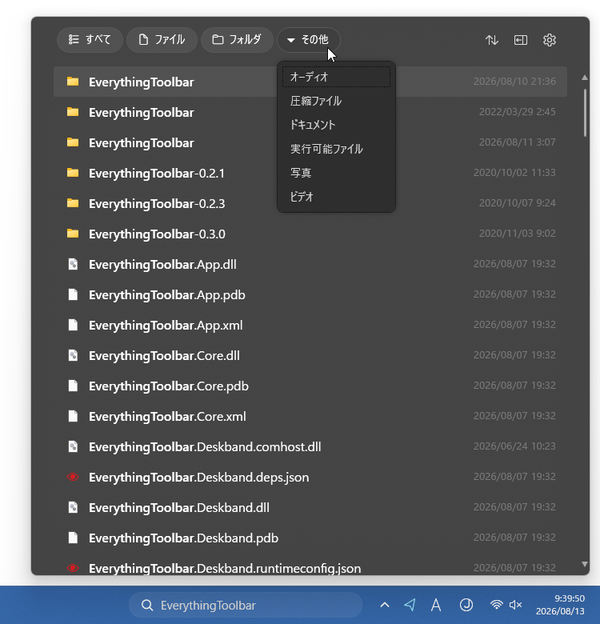This screenshot has height=624, width=600.
Task: Select EverythingToolbar.Deskband.dll file name
Action: tap(179, 507)
